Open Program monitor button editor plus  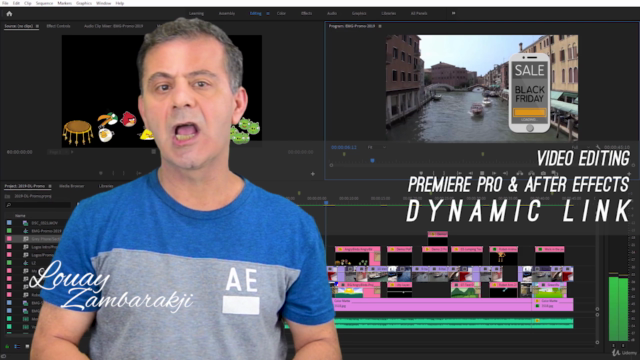629,174
